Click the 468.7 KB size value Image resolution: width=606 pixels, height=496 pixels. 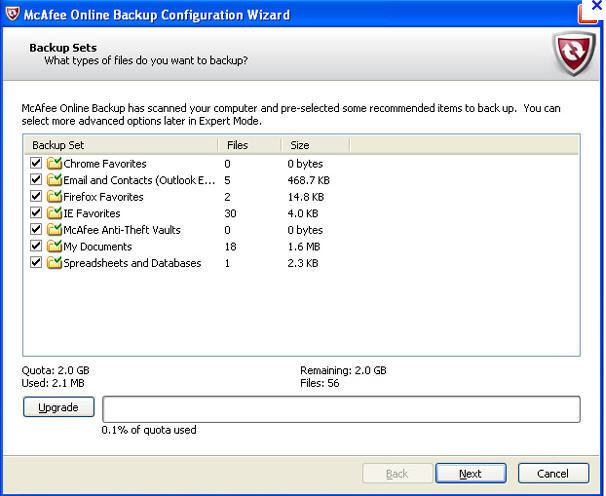coord(308,180)
